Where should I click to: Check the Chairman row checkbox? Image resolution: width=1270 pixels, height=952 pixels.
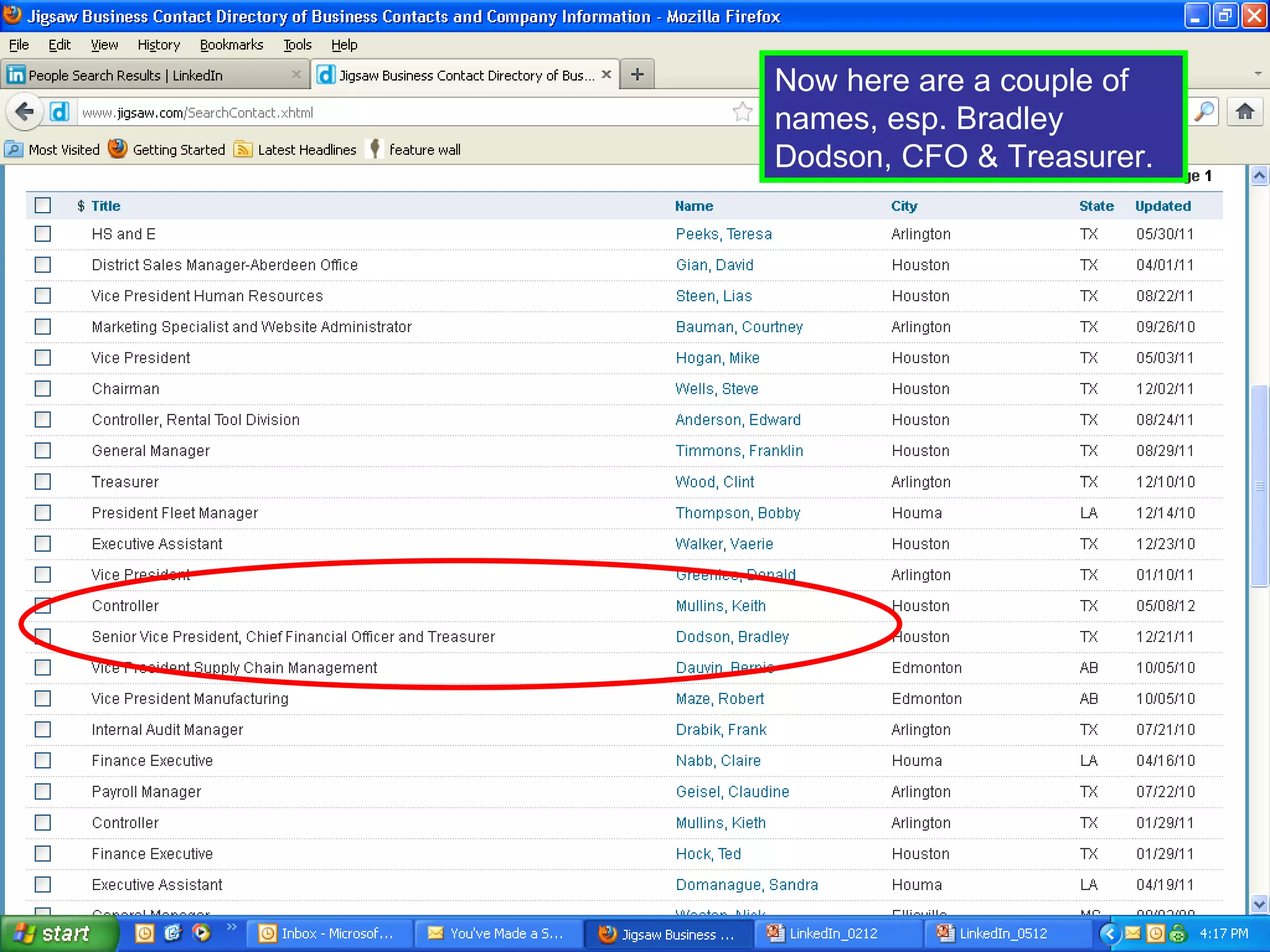click(x=43, y=389)
